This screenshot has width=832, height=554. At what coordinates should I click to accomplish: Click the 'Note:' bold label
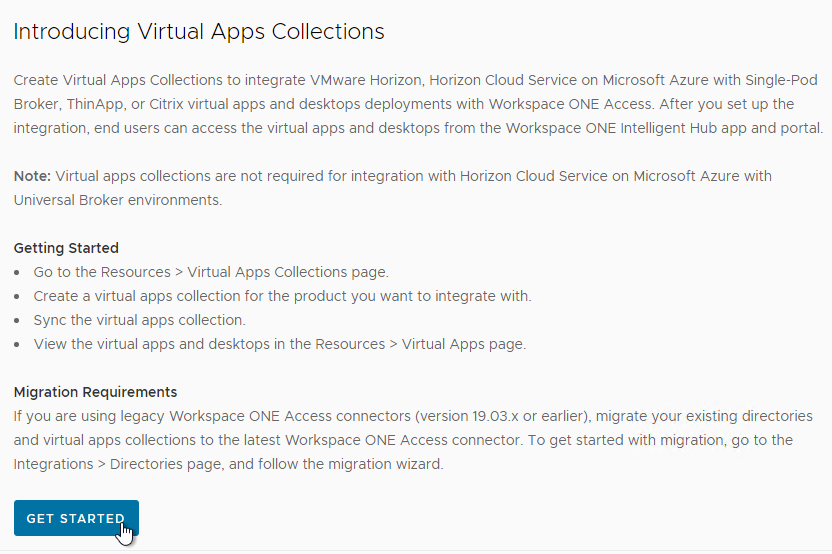pos(32,176)
